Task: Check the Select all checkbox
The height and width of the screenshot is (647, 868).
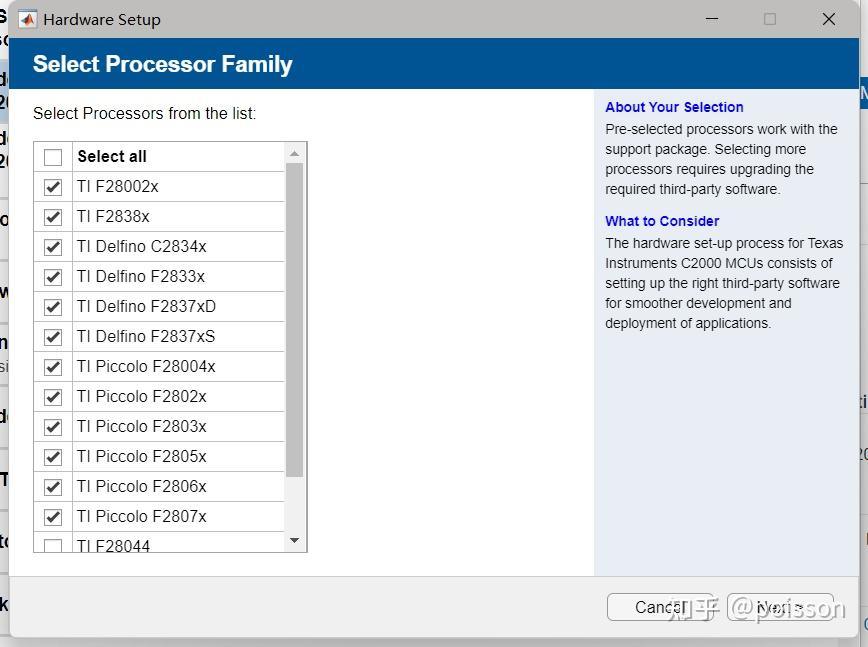Action: (53, 157)
